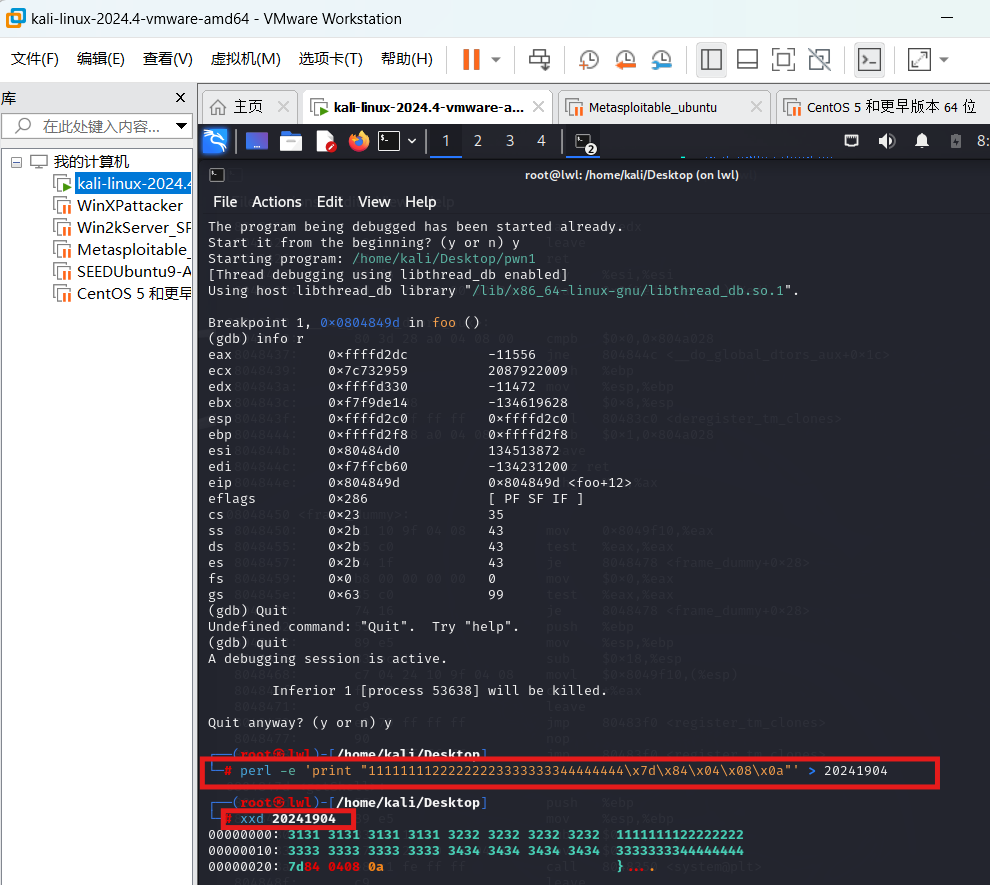Viewport: 990px width, 885px height.
Task: Select SEEDUbuntu9 in the library
Action: (x=134, y=272)
